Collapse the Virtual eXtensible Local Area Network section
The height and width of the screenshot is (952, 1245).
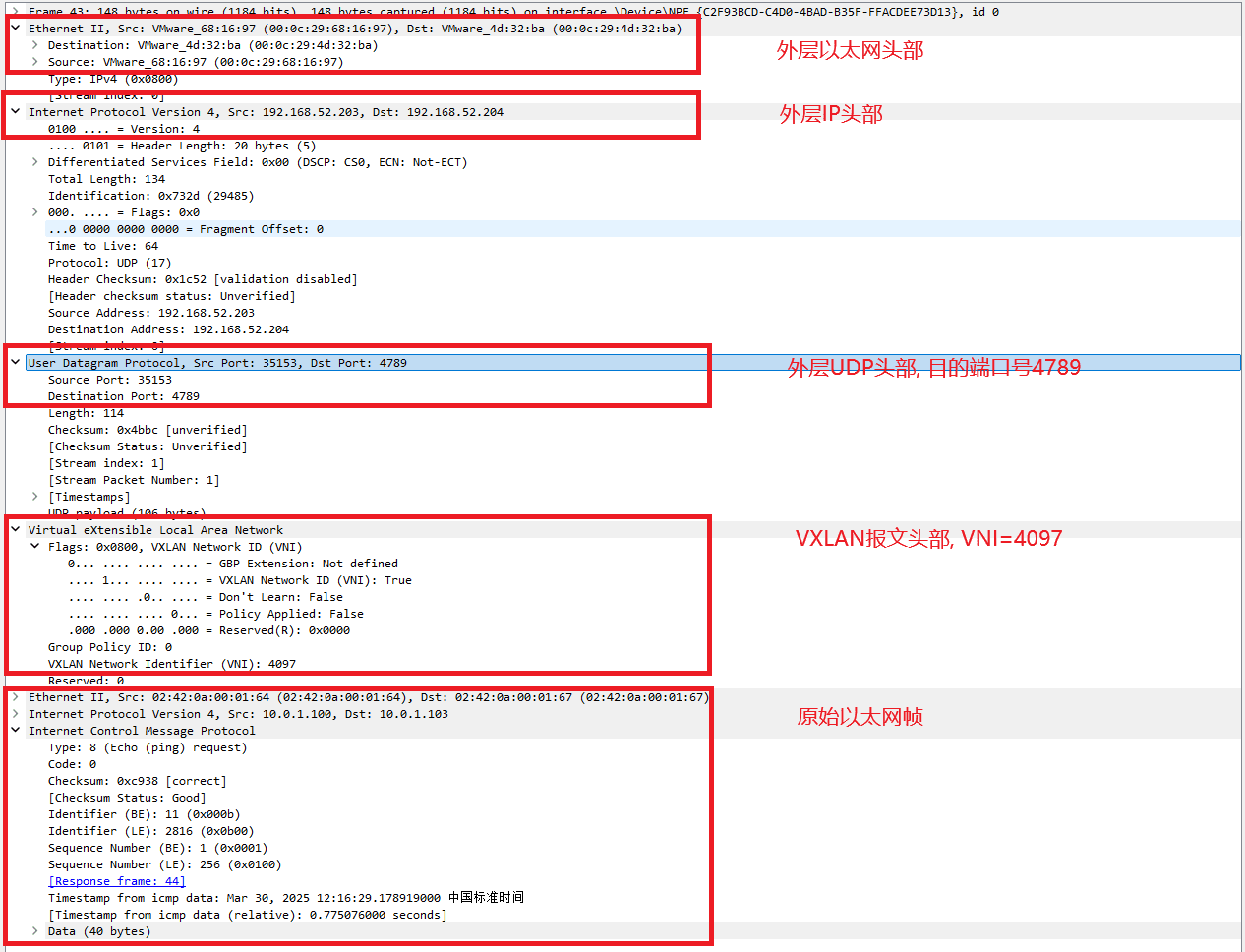click(x=16, y=530)
